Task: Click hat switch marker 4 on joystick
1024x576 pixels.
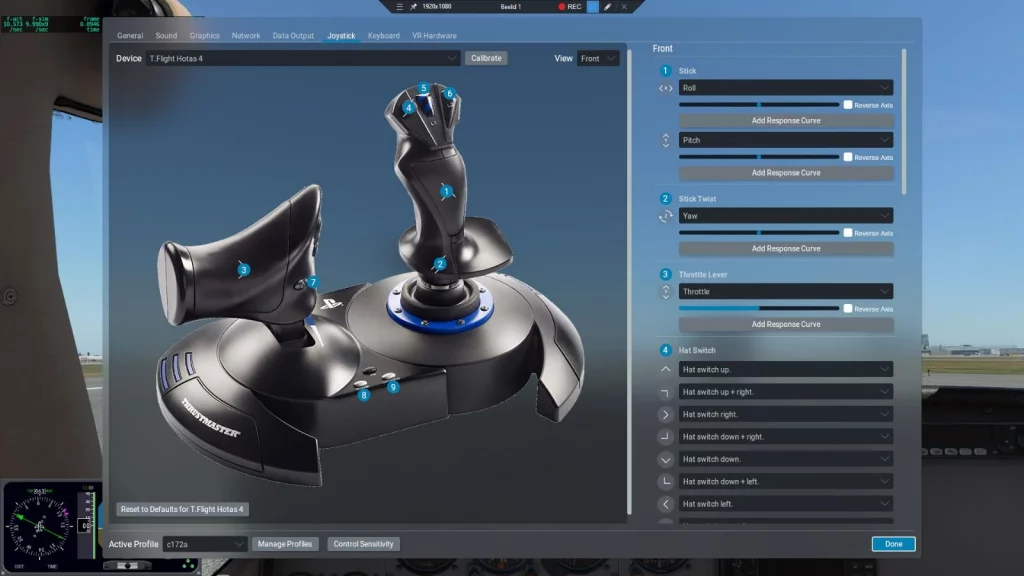Action: click(x=409, y=107)
